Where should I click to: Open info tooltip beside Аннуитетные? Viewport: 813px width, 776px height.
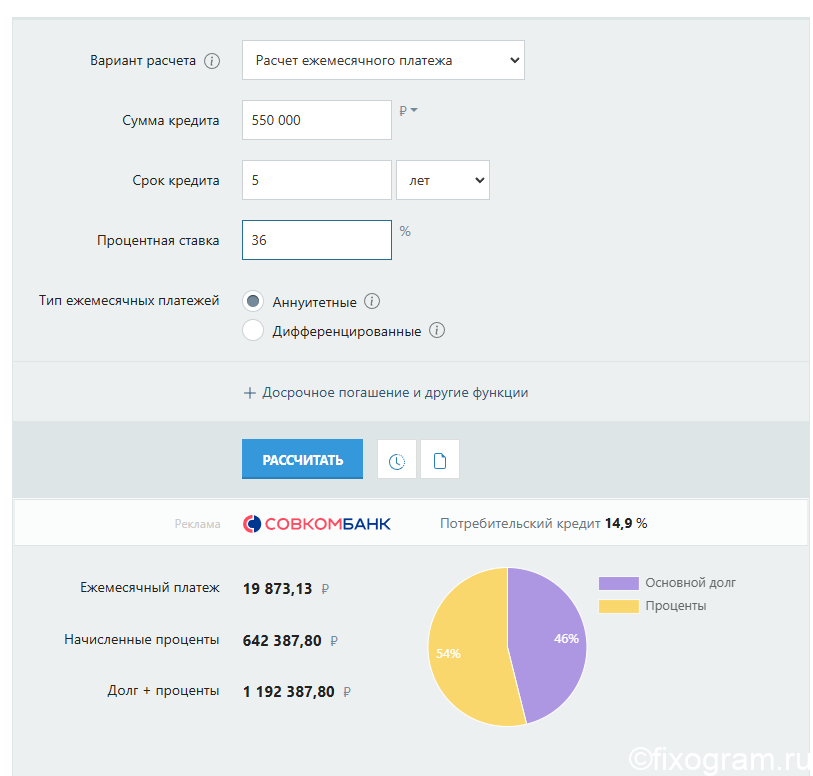click(x=372, y=301)
